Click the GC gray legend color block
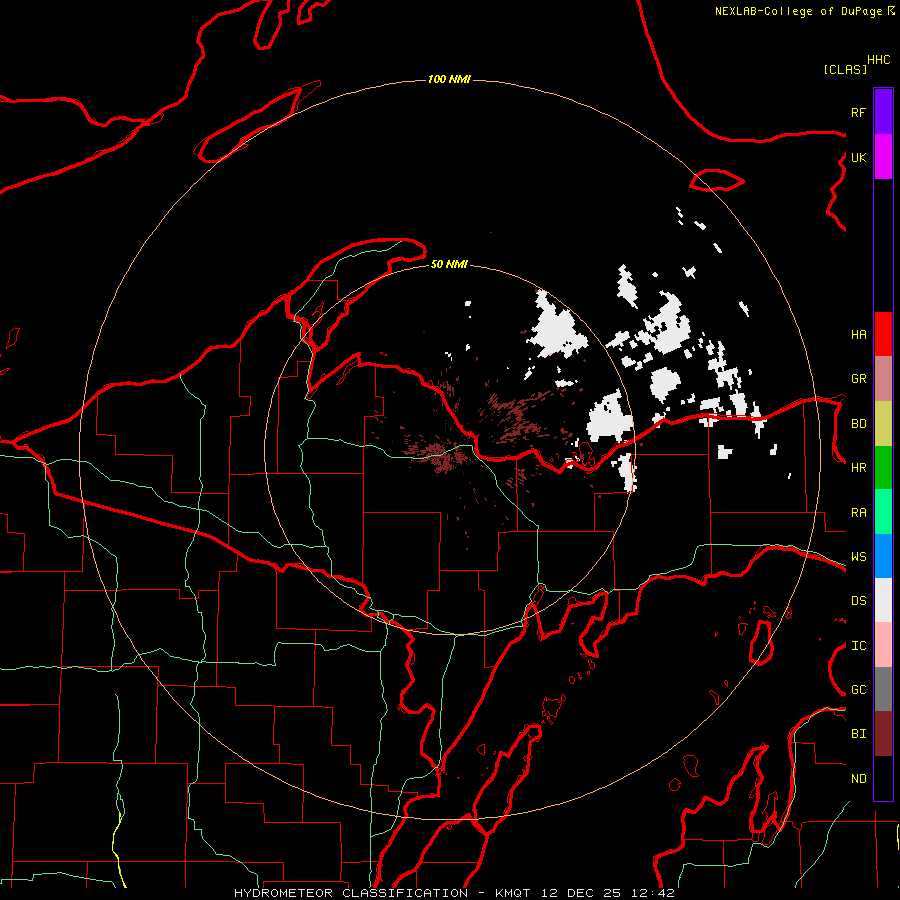Image resolution: width=900 pixels, height=900 pixels. point(883,689)
